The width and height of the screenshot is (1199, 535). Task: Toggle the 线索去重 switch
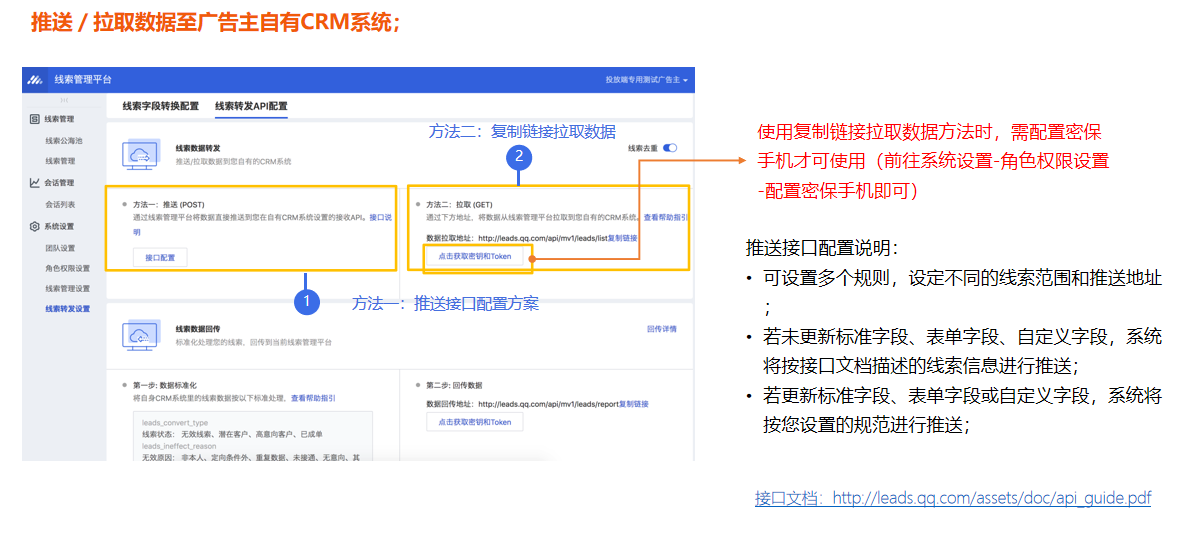(x=670, y=148)
